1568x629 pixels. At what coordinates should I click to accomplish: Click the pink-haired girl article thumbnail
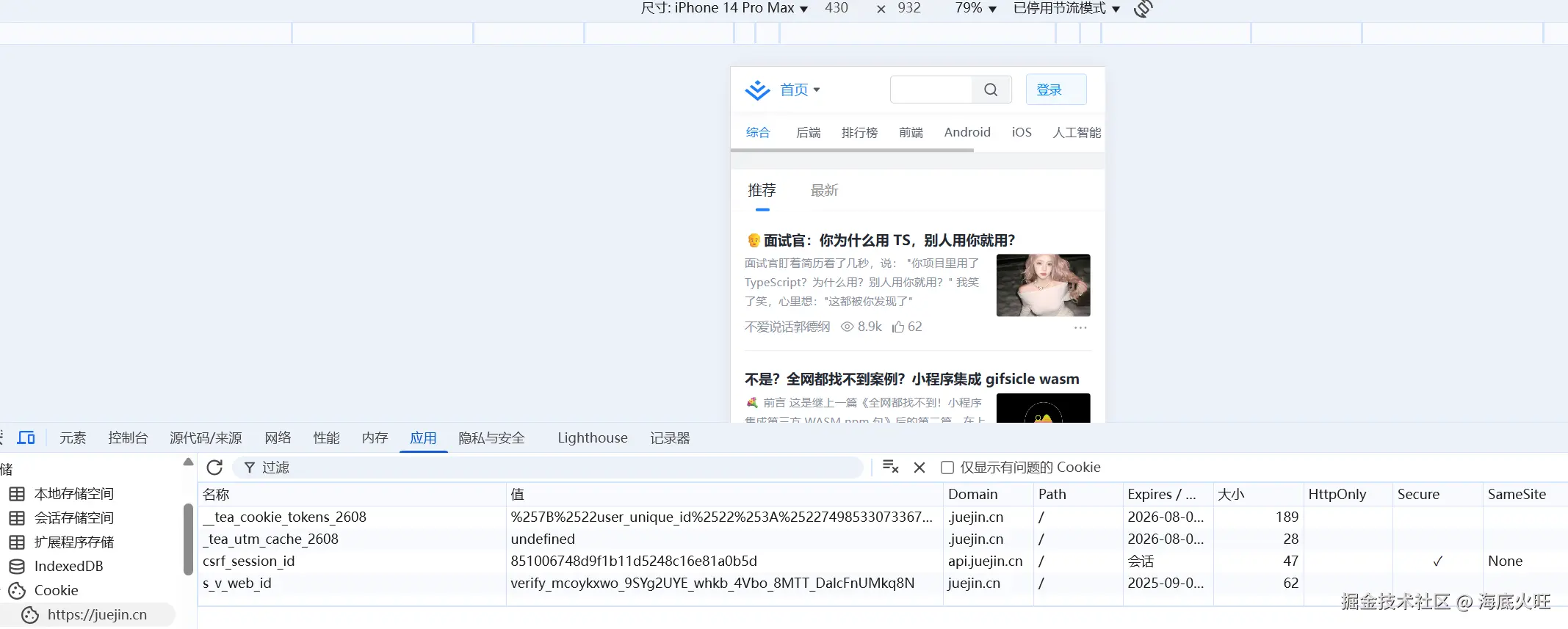tap(1043, 286)
